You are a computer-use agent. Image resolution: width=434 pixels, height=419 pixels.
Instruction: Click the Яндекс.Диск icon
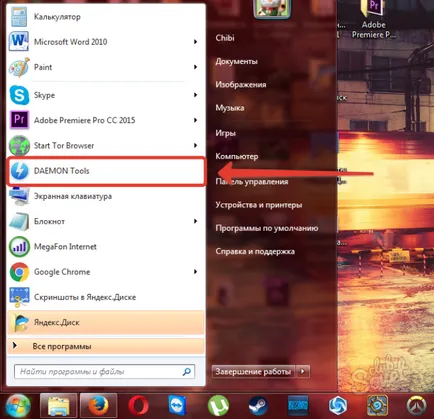(x=20, y=322)
